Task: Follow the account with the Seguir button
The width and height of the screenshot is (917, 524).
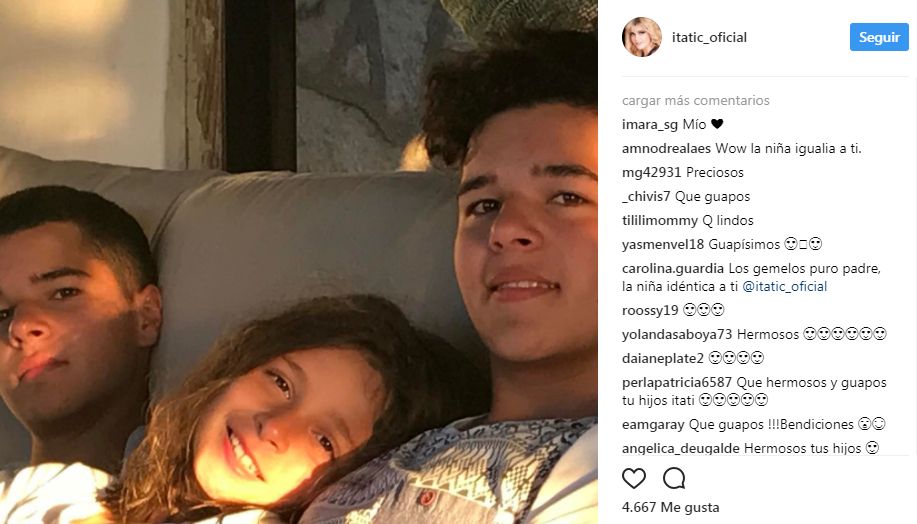Action: pos(879,37)
